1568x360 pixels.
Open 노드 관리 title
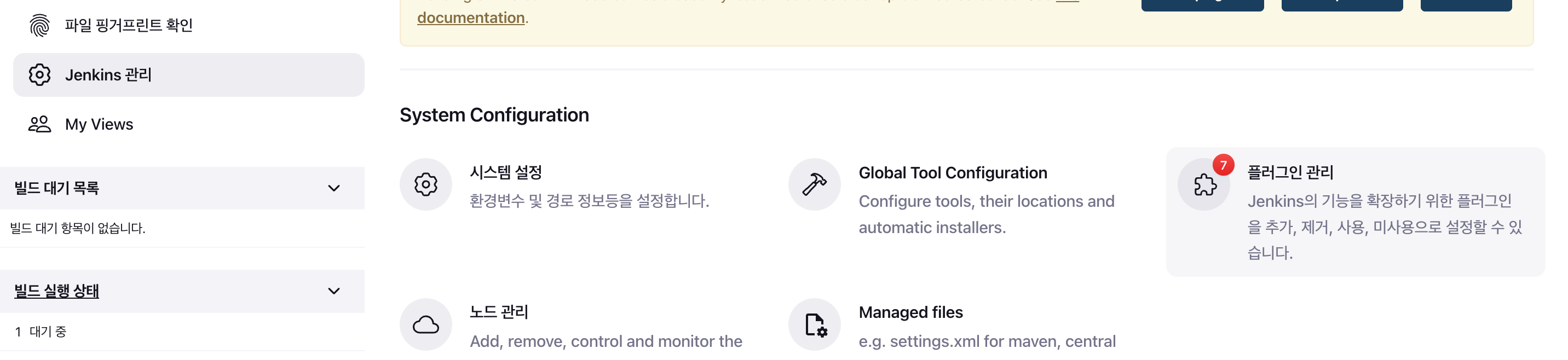coord(499,312)
